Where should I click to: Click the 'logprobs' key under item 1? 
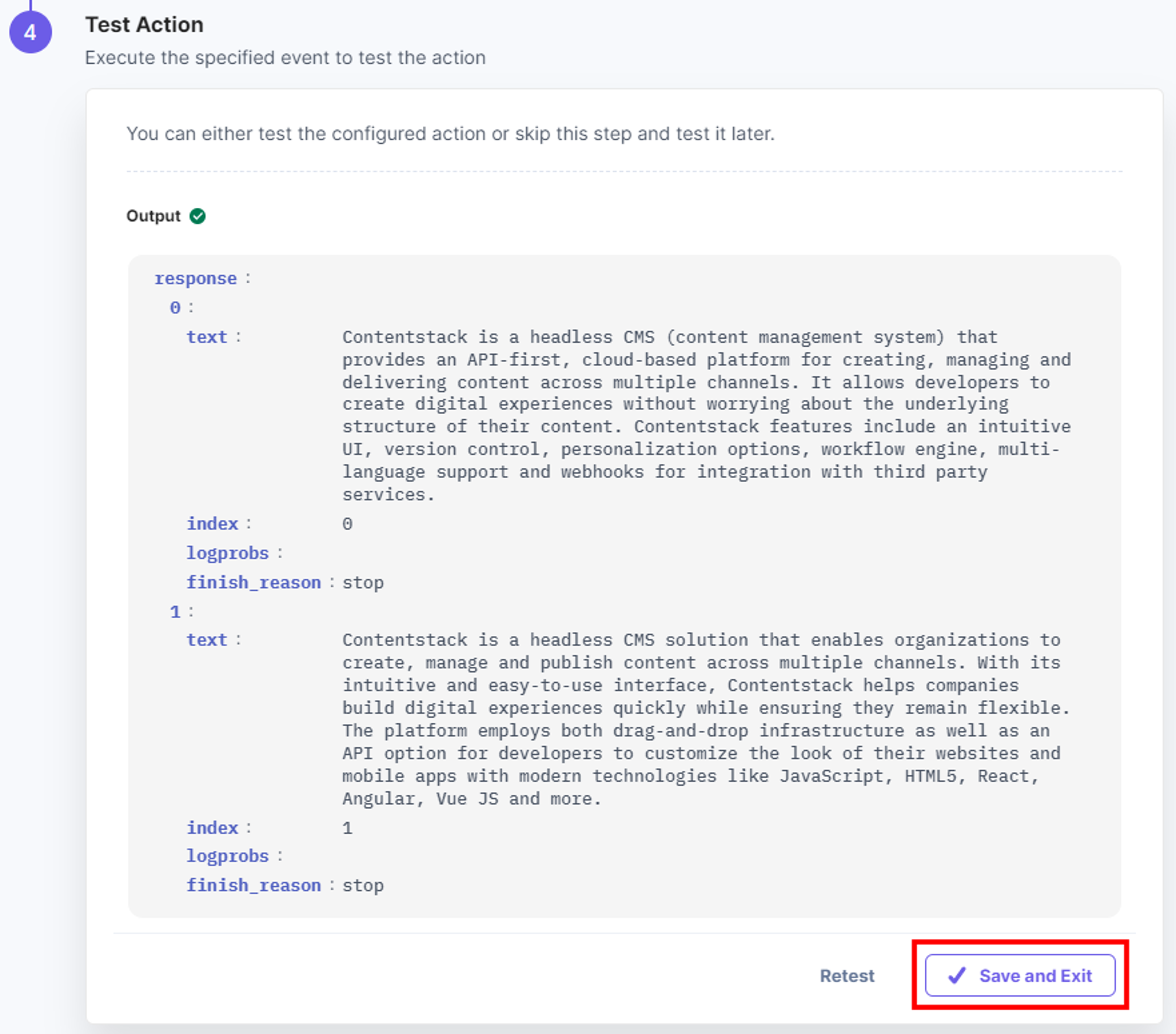tap(228, 856)
